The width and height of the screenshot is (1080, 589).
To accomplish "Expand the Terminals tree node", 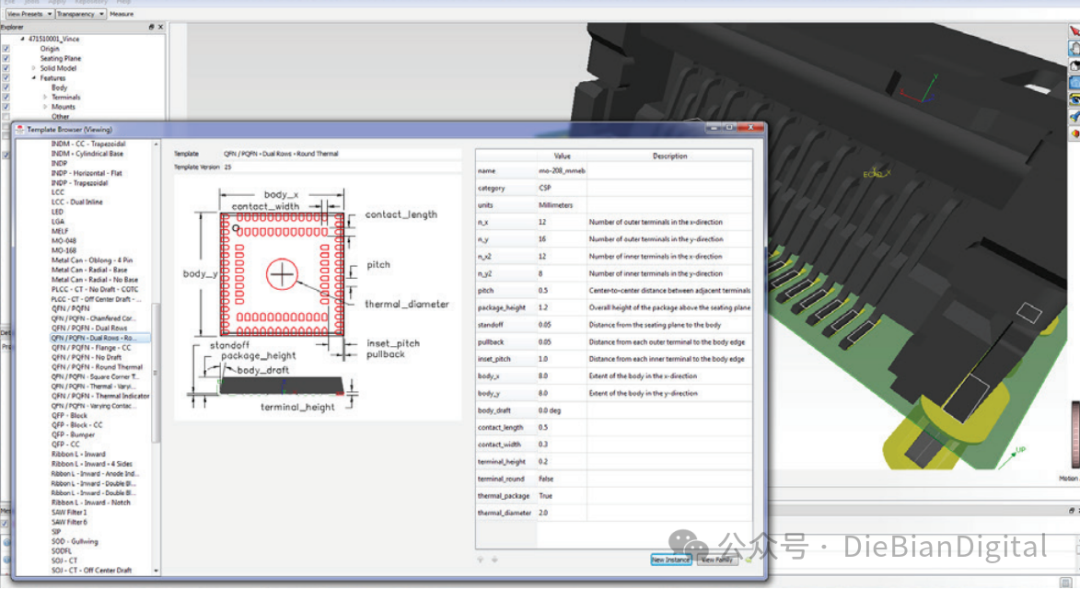I will tap(45, 97).
